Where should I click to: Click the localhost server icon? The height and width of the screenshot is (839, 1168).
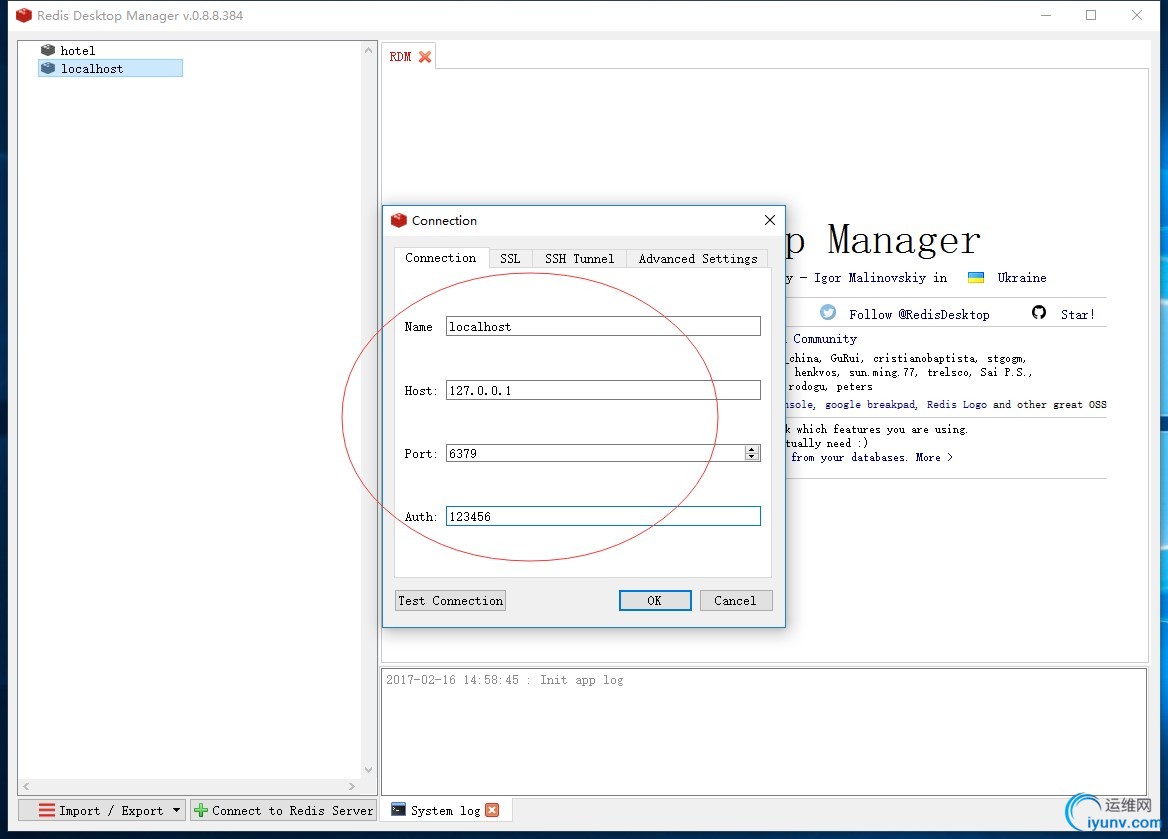(48, 68)
